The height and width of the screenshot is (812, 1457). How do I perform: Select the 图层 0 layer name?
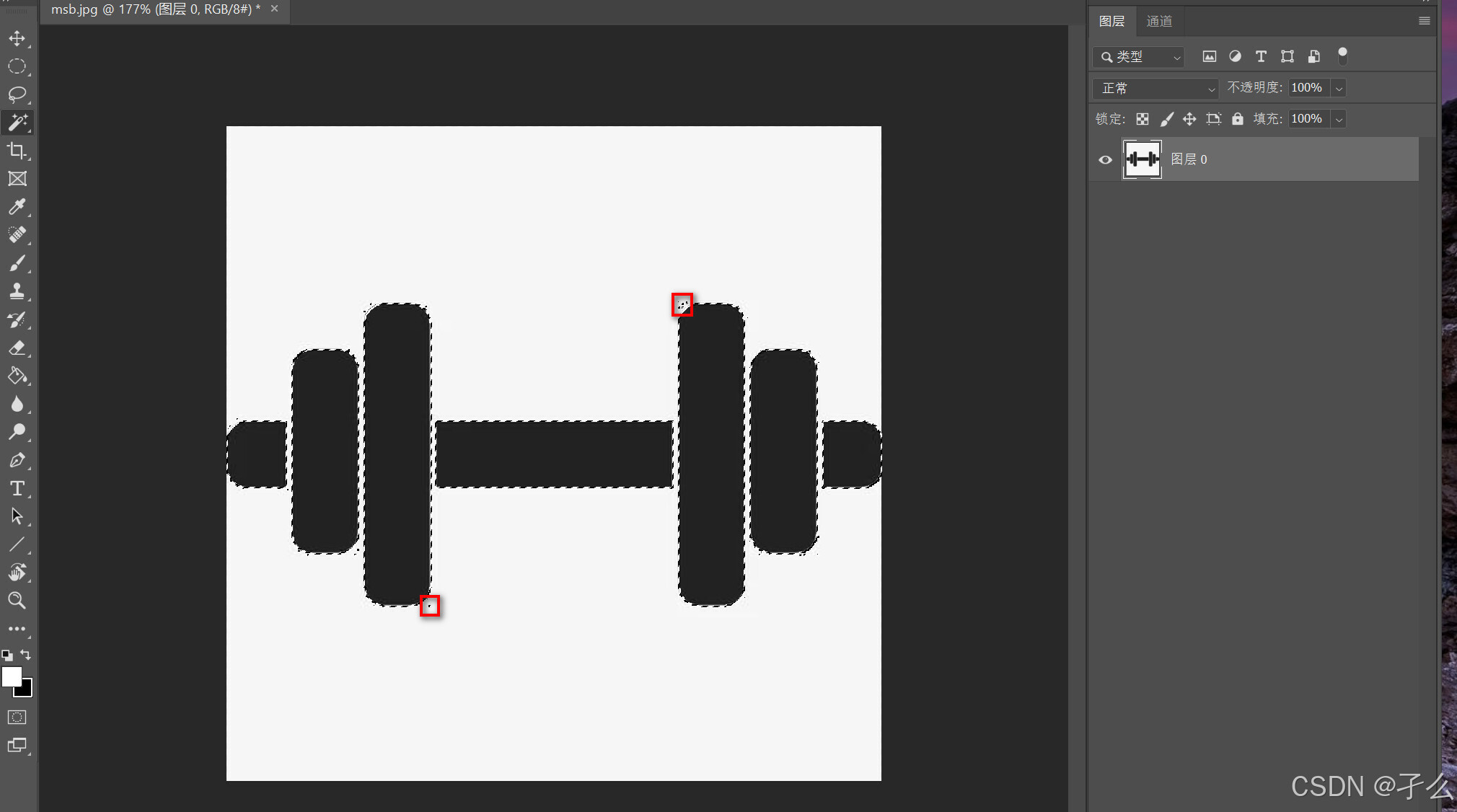1189,159
